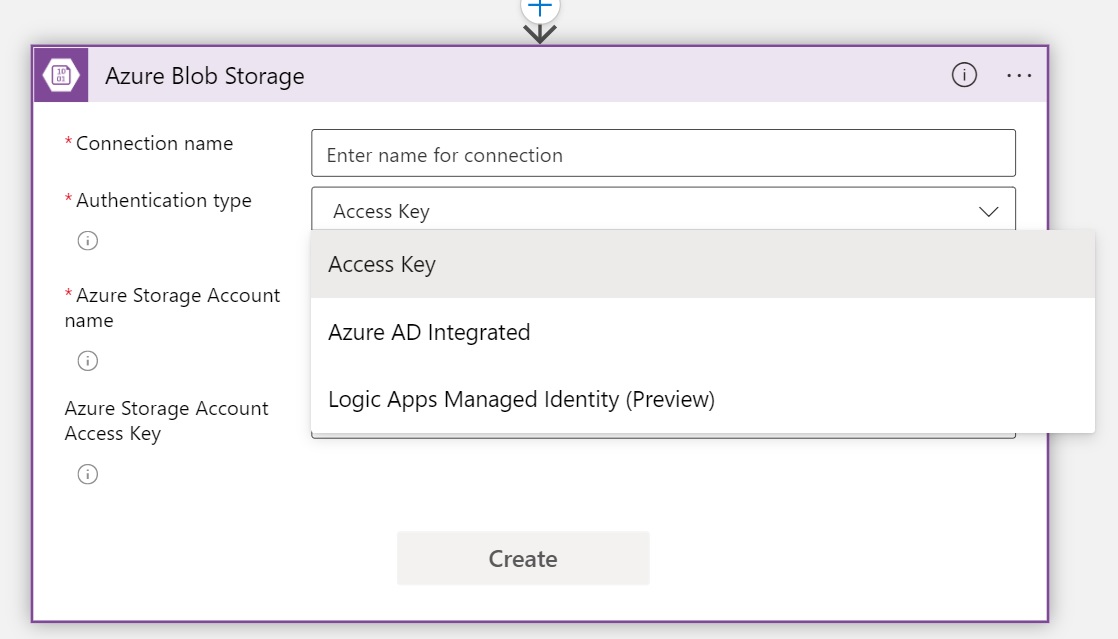
Task: Click the plus icon to insert step
Action: click(540, 7)
